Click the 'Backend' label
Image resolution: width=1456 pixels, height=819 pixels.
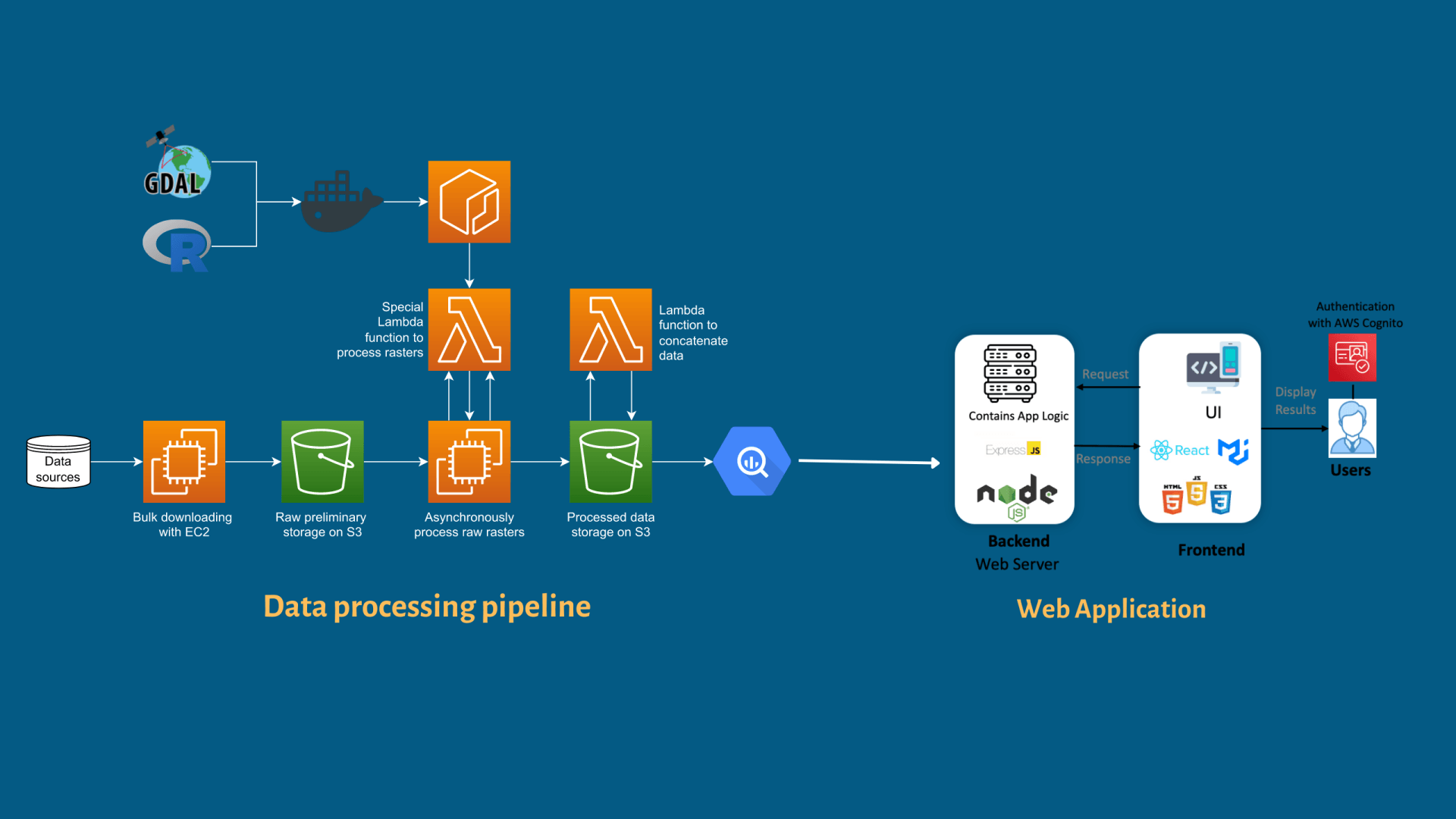point(1018,541)
